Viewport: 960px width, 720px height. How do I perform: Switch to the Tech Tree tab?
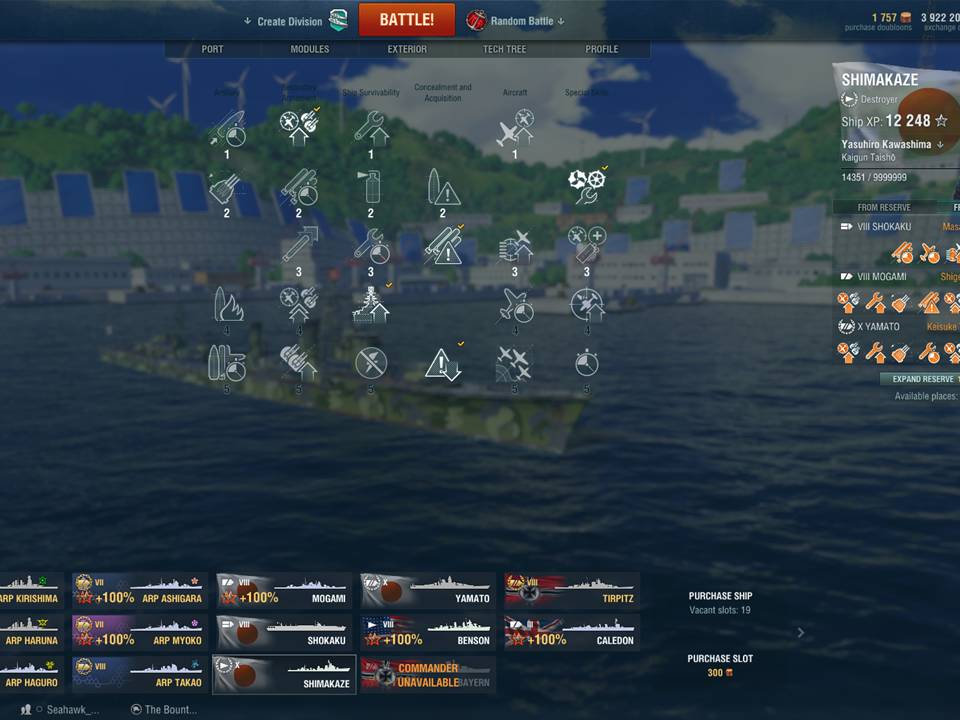pyautogui.click(x=504, y=49)
